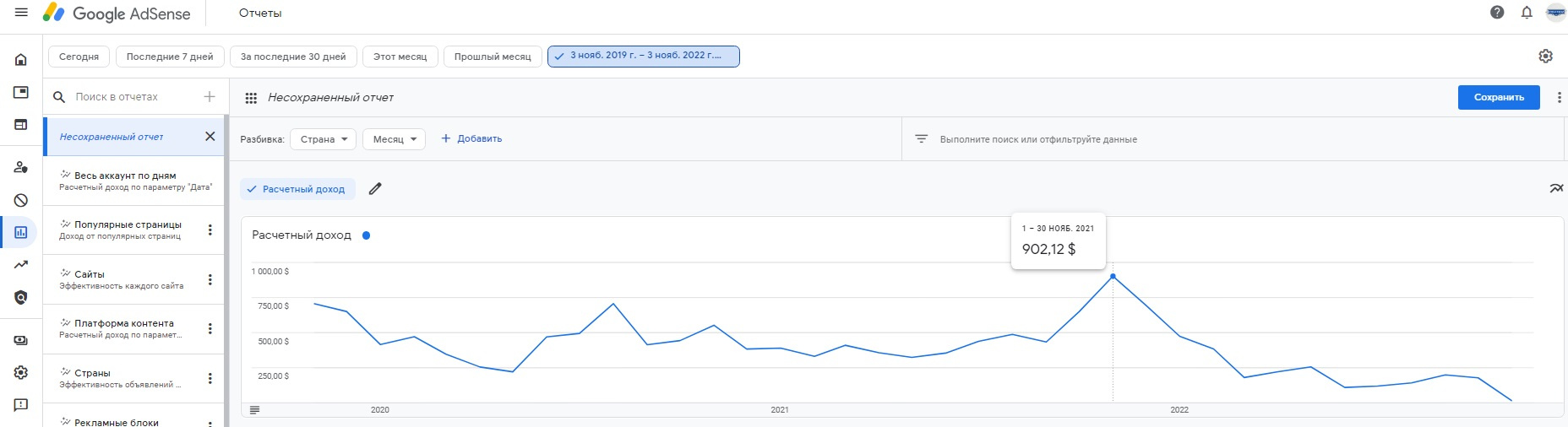Toggle the 'Расчетный доход' metric chip
Screen dimensions: 1568x427
coord(297,189)
